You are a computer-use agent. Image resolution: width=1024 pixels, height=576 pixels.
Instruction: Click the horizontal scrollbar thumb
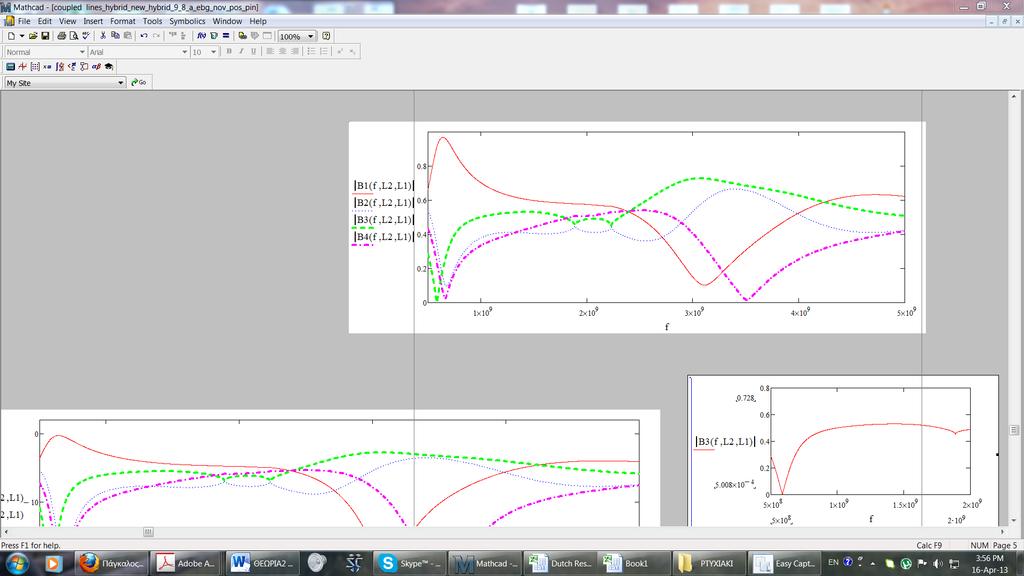[x=148, y=532]
